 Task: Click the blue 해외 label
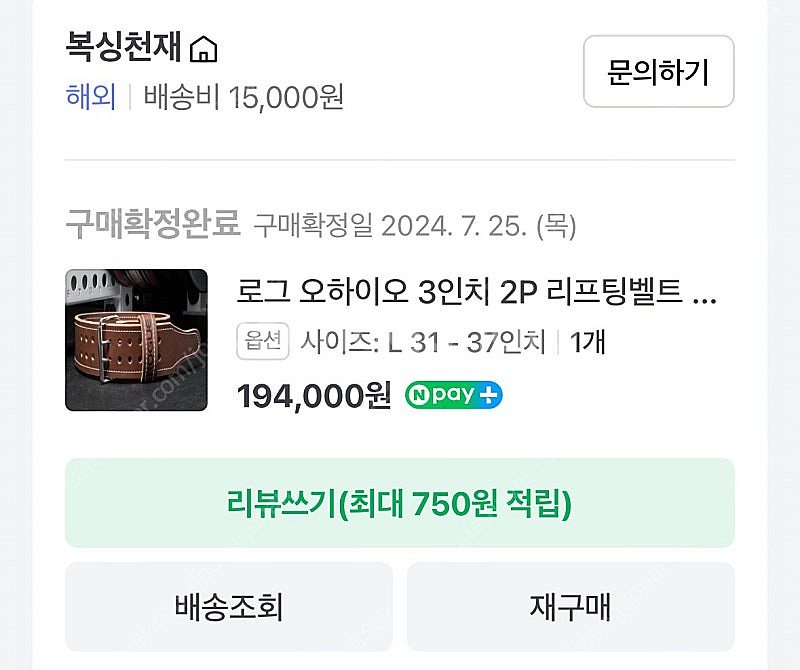[90, 97]
